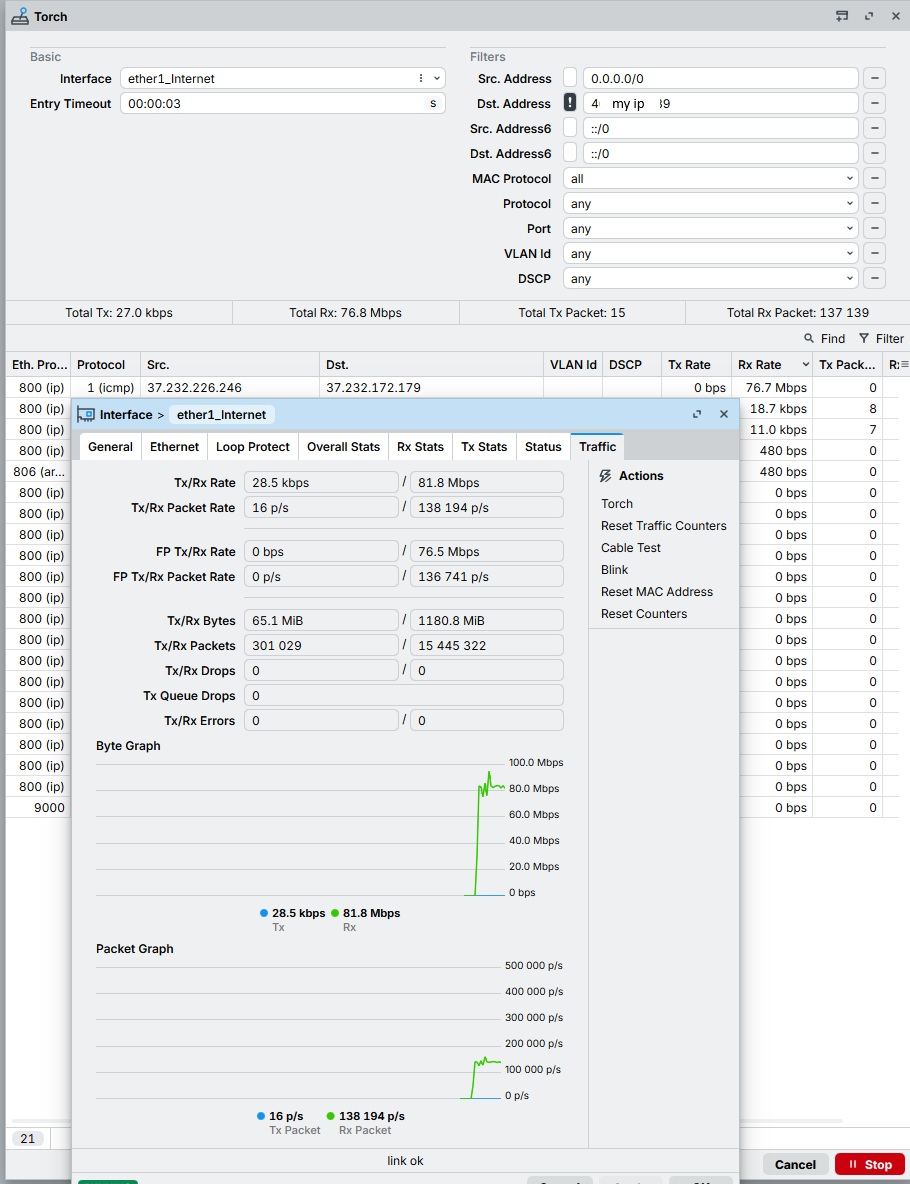The width and height of the screenshot is (910, 1184).
Task: Remove the Src. Address filter minus button
Action: pos(875,79)
